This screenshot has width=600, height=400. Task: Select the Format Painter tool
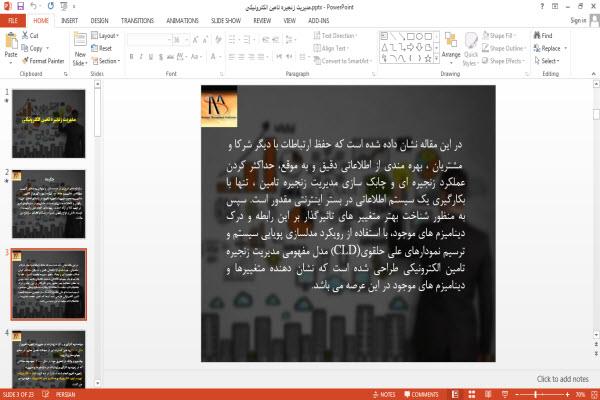pos(43,61)
